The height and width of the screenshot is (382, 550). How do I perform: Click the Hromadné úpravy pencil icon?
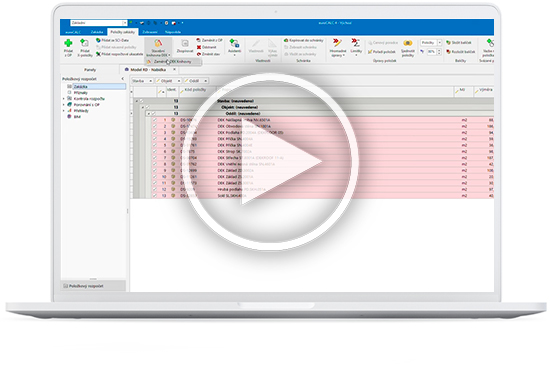(x=337, y=43)
